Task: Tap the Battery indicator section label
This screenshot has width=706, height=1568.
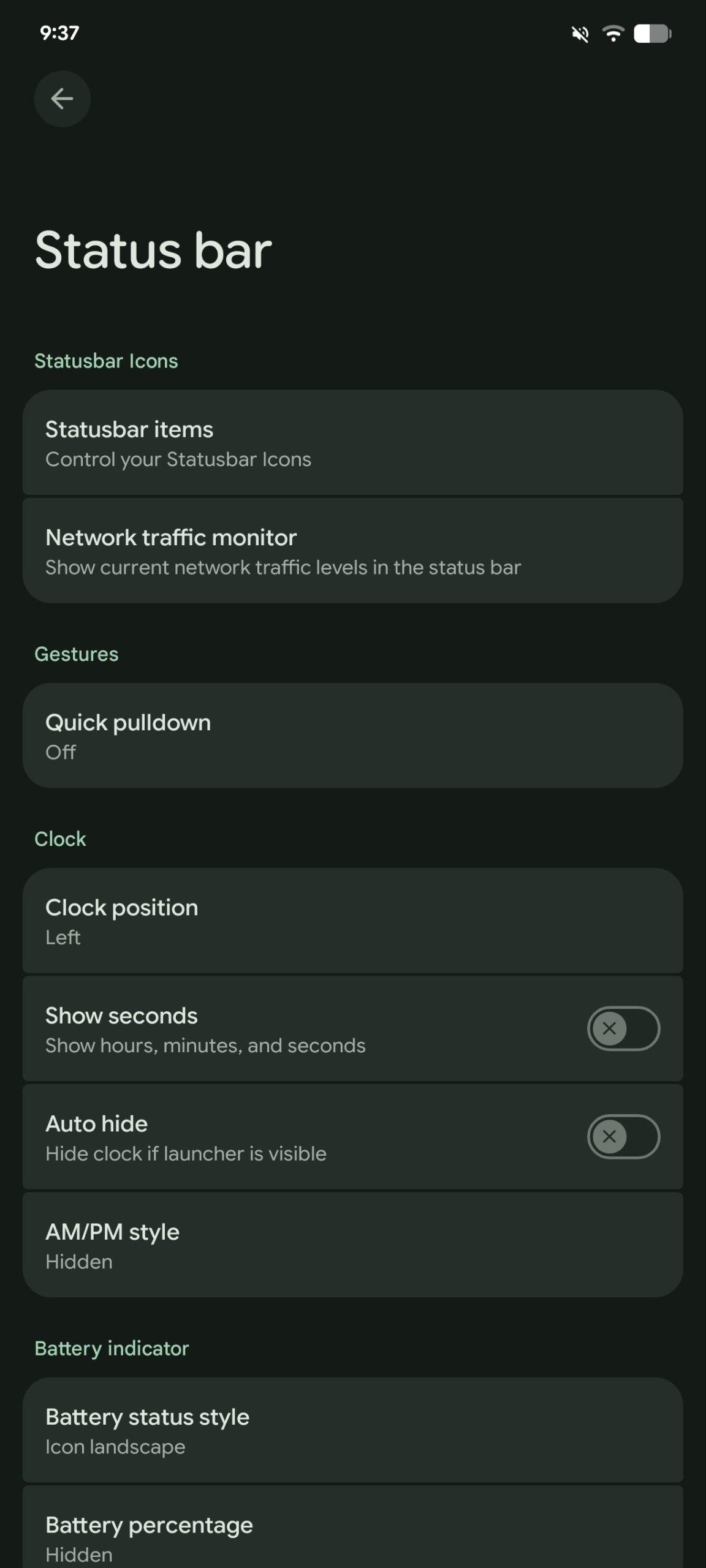Action: (112, 1348)
